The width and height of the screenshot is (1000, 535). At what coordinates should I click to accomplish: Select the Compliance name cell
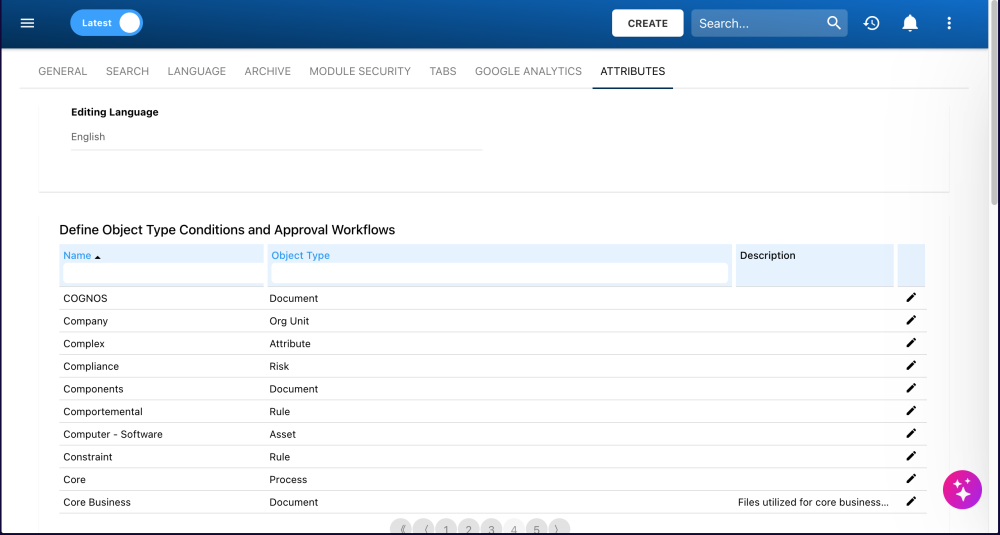tap(91, 367)
